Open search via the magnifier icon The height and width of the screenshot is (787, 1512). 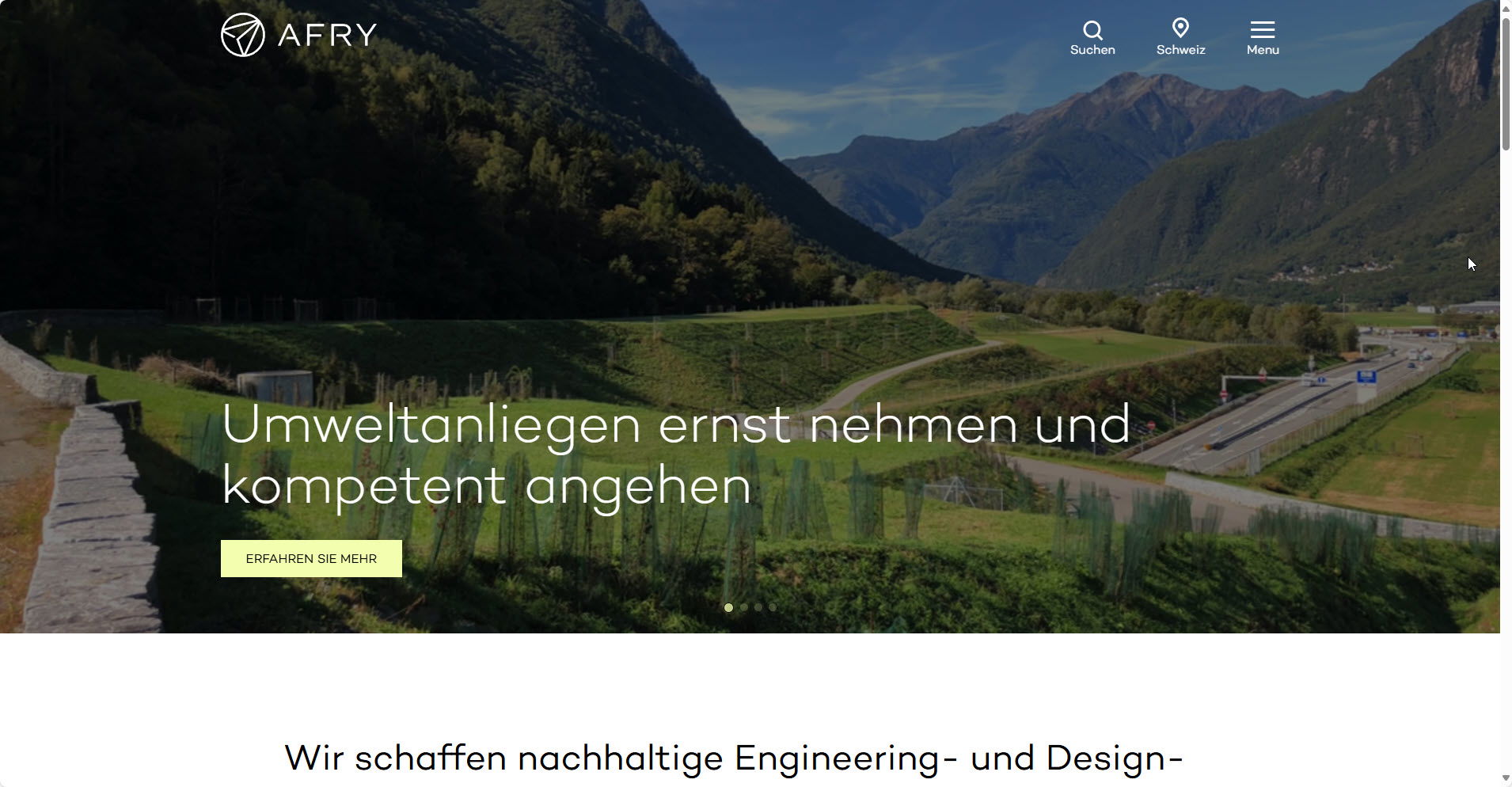tap(1092, 30)
